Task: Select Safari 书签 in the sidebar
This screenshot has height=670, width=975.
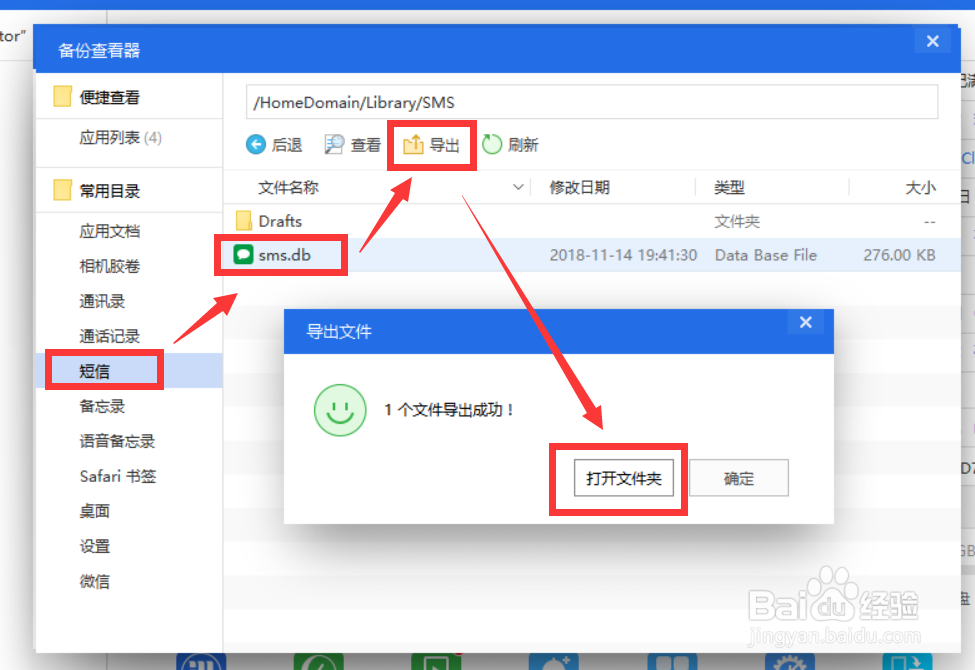Action: [x=117, y=476]
